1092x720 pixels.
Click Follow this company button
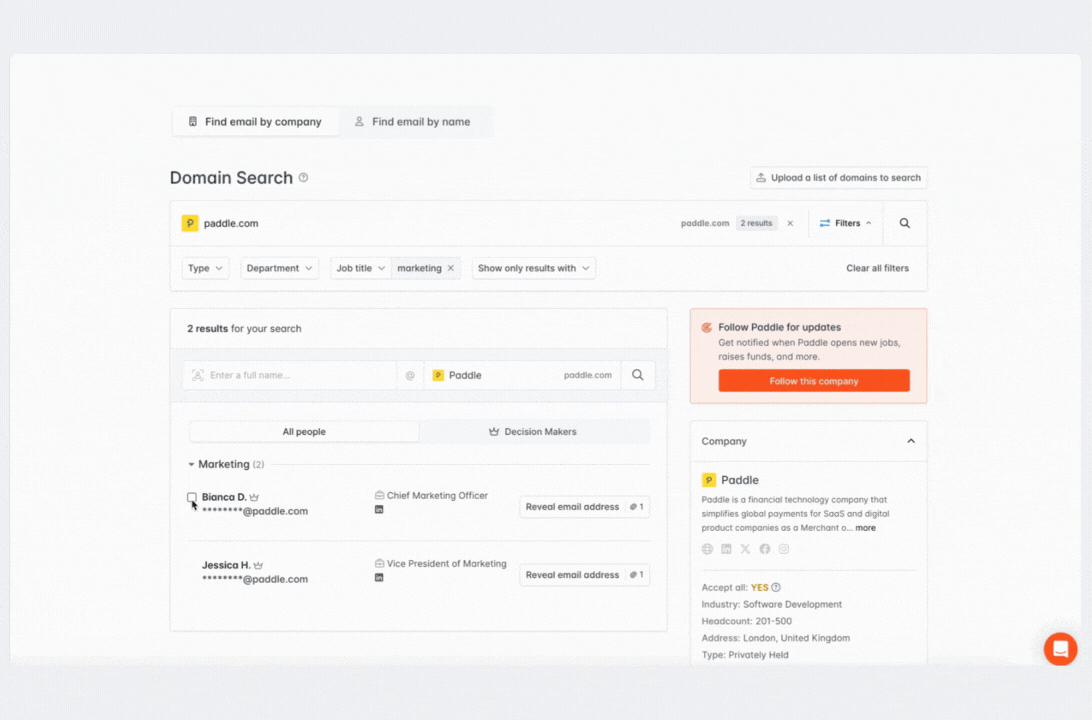pos(814,381)
